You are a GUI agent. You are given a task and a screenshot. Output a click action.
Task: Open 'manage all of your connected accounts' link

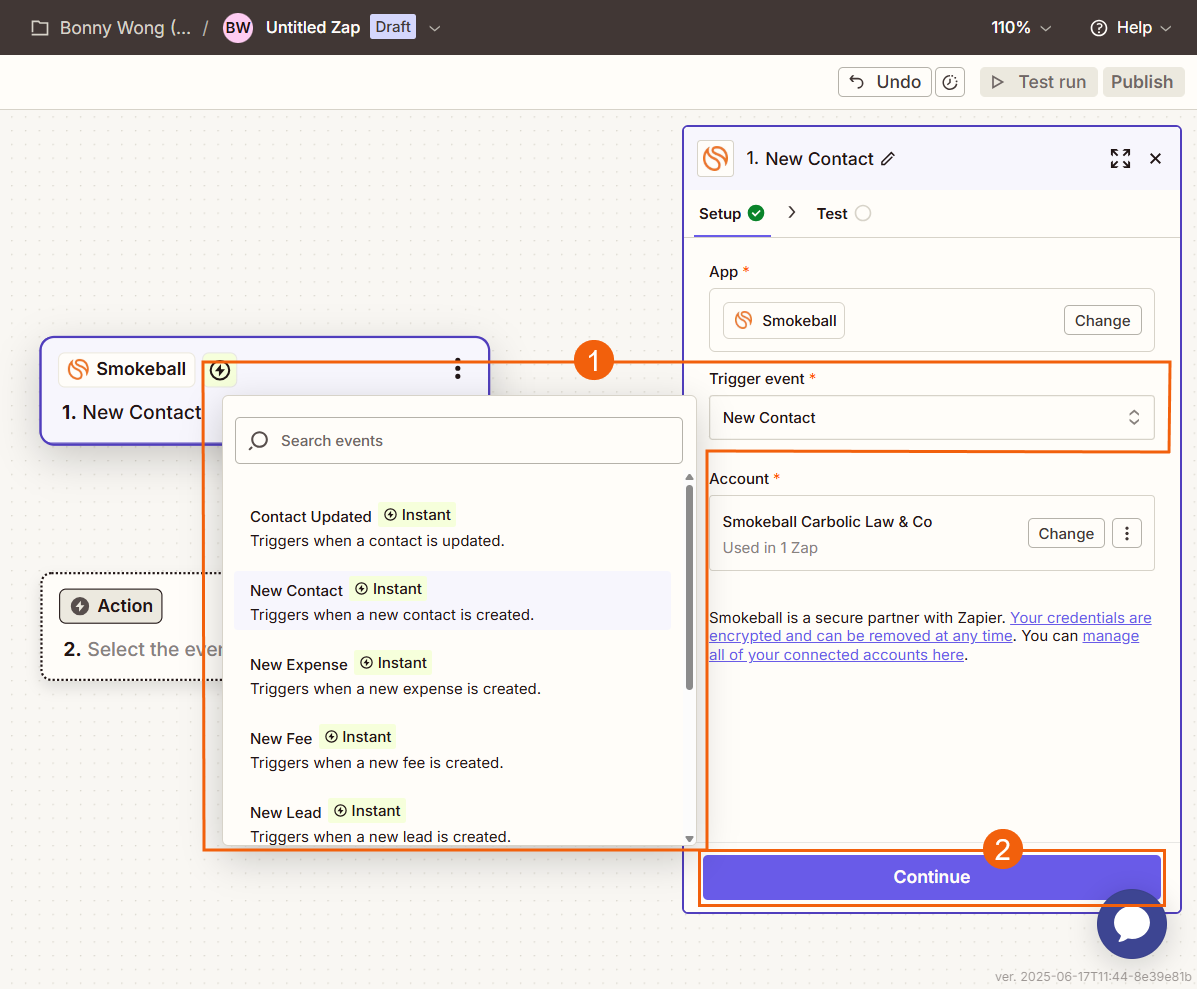(924, 646)
